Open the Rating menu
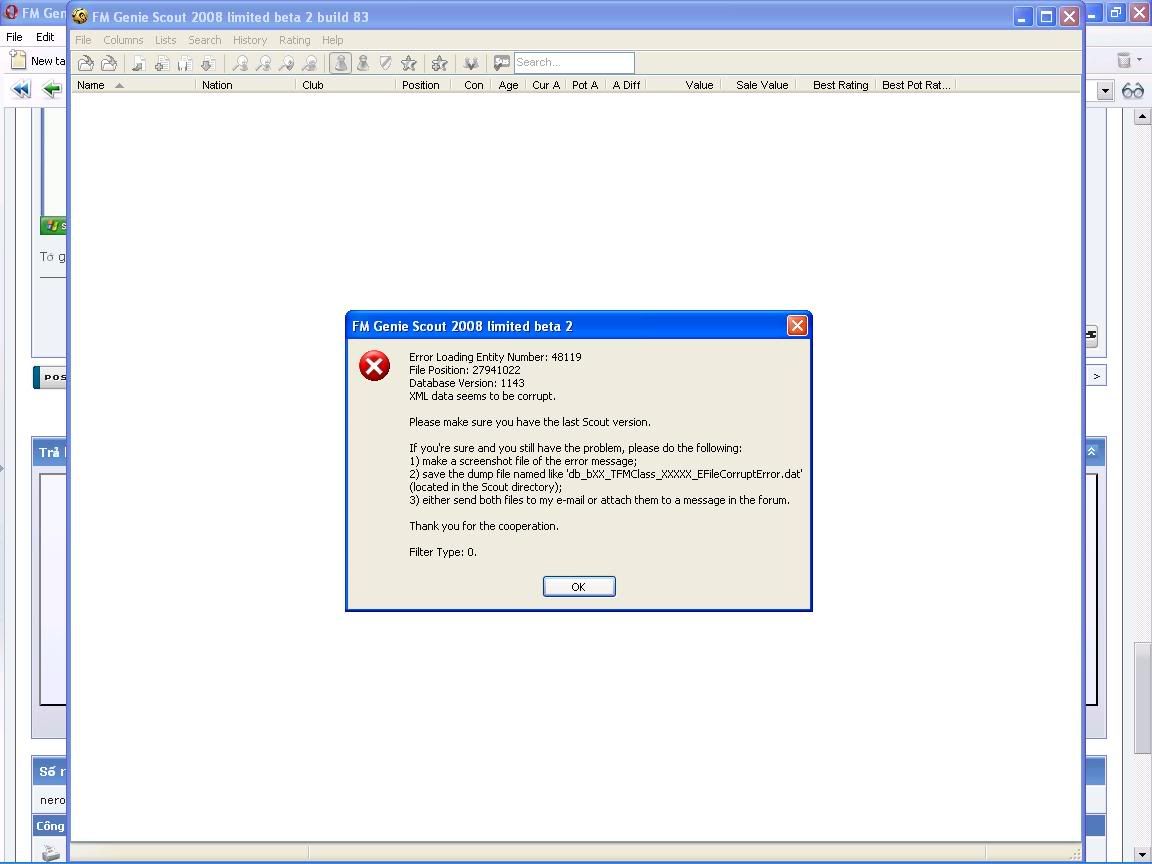The image size is (1152, 864). pos(295,40)
